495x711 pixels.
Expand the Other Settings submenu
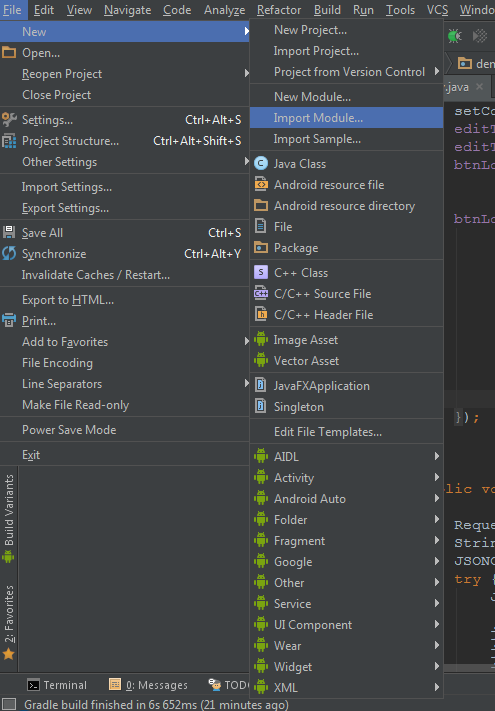pos(247,161)
